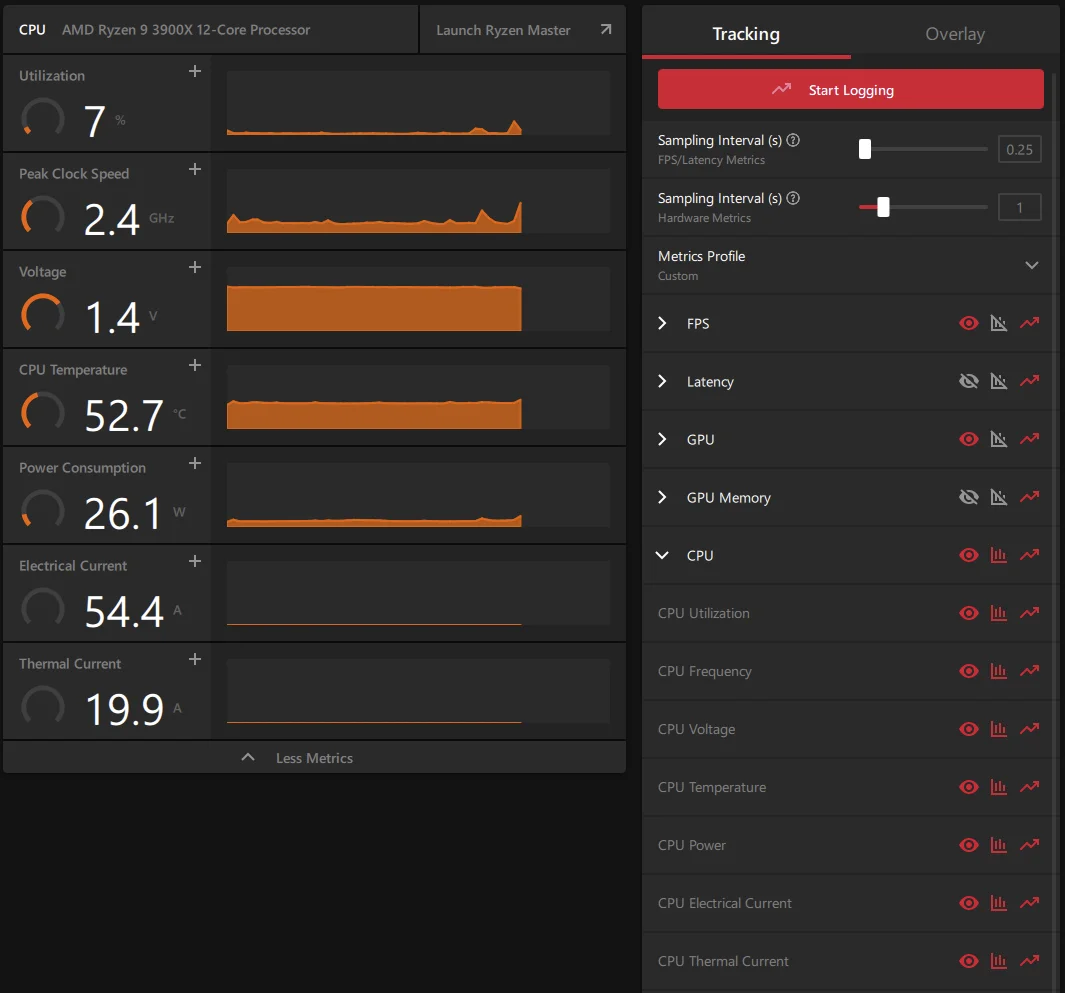Show GPU Memory metrics using crossed eye
The height and width of the screenshot is (993, 1065).
click(969, 497)
